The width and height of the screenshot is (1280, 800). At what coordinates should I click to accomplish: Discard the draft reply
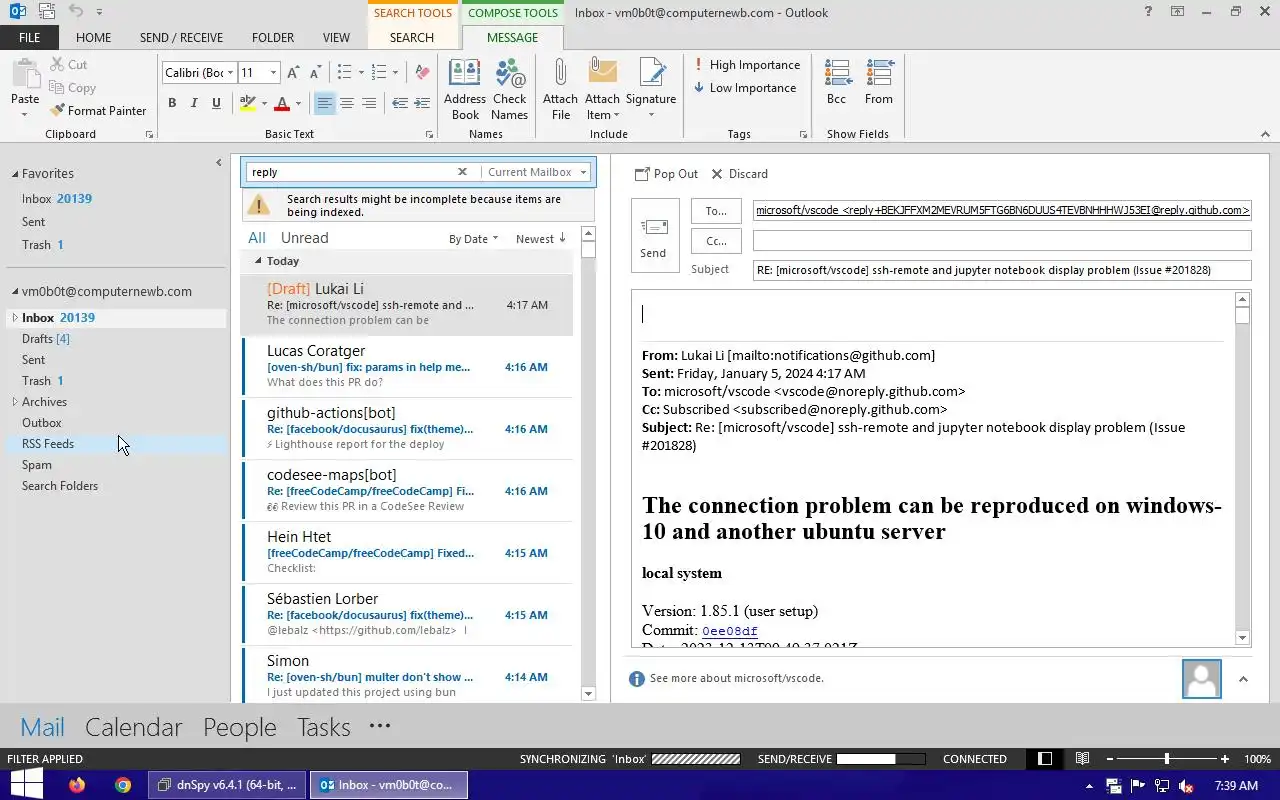point(738,174)
